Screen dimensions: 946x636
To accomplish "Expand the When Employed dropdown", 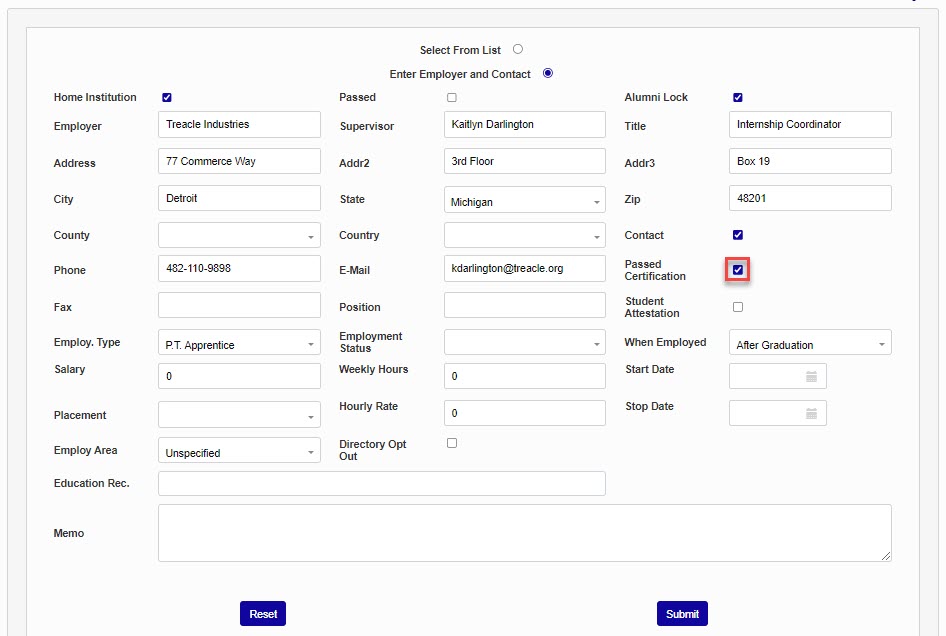I will click(x=810, y=345).
